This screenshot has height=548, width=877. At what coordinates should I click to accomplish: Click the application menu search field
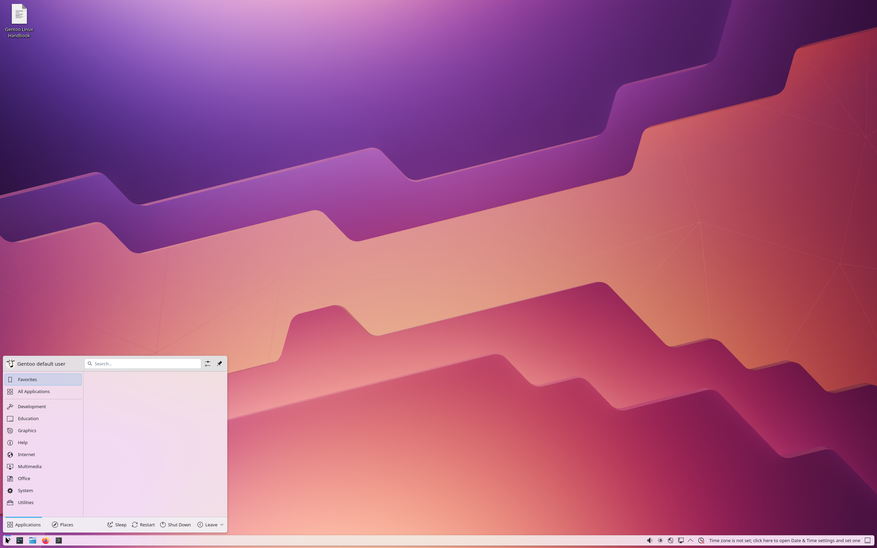[x=143, y=363]
